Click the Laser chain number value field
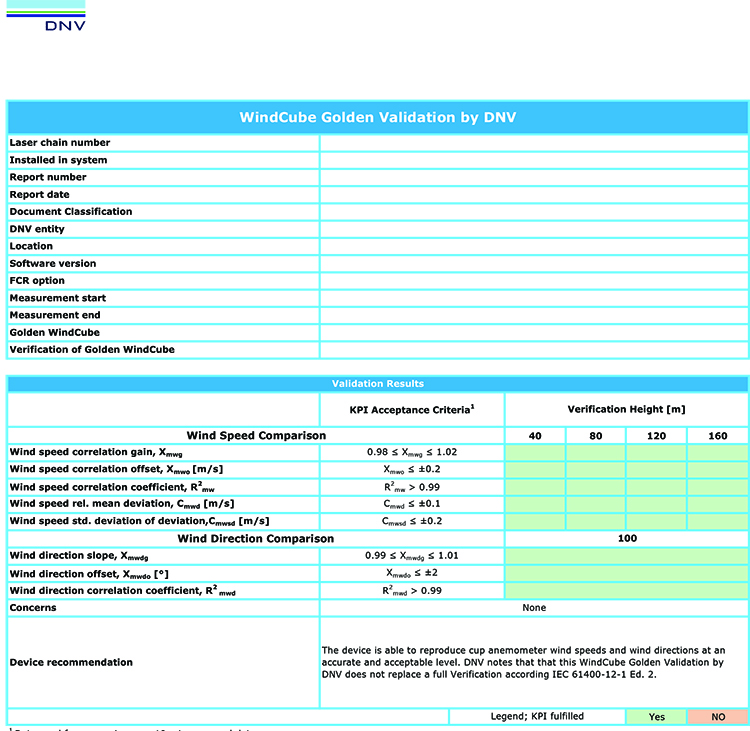 (533, 143)
